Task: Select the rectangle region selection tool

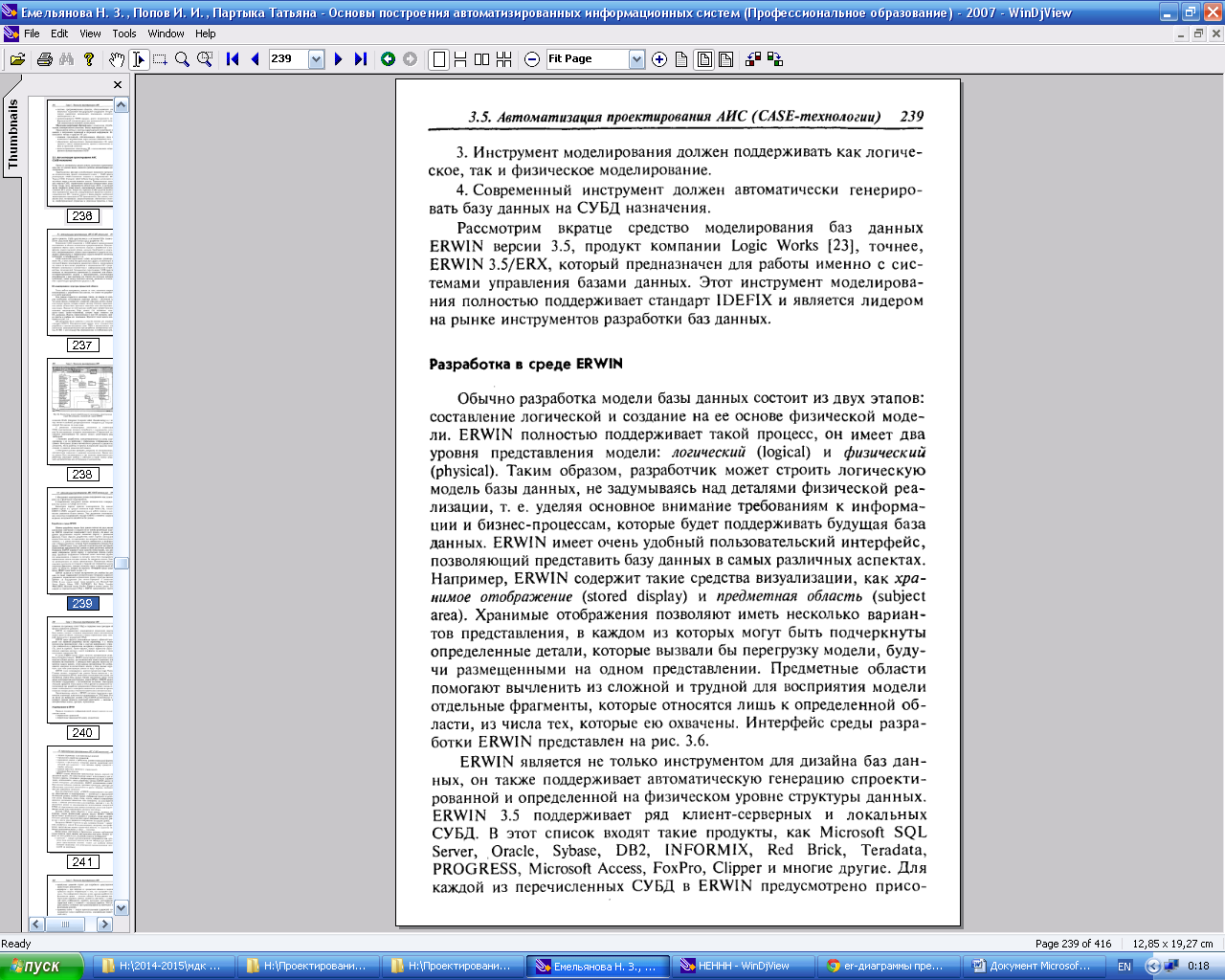Action: 160,59
